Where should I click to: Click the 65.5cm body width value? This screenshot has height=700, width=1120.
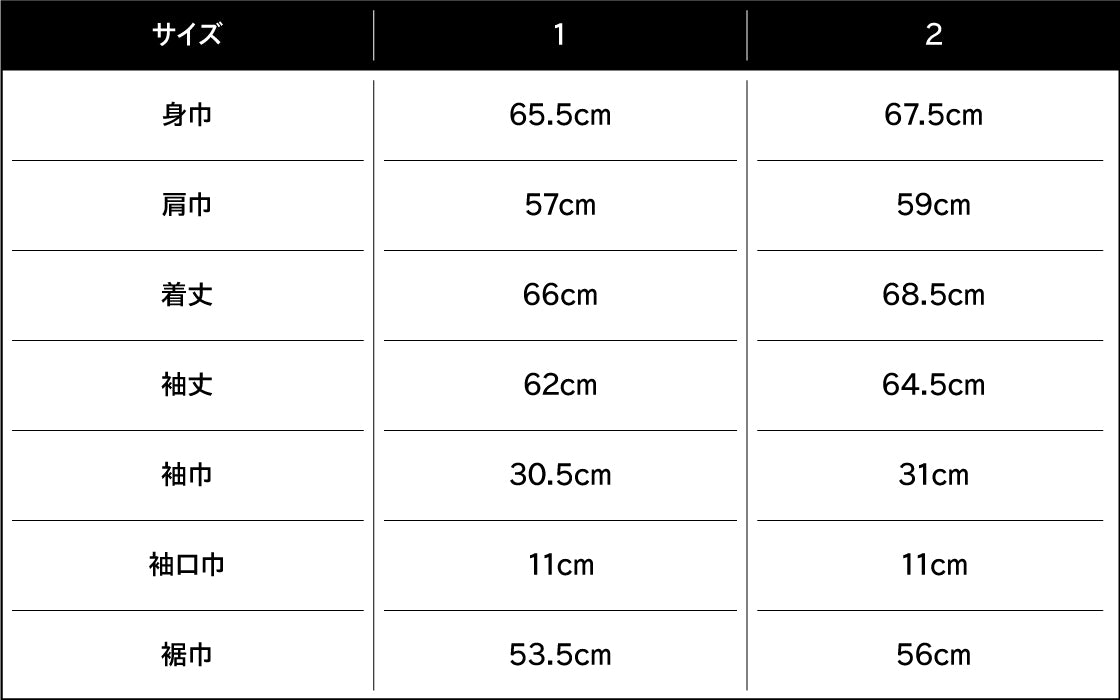coord(560,116)
